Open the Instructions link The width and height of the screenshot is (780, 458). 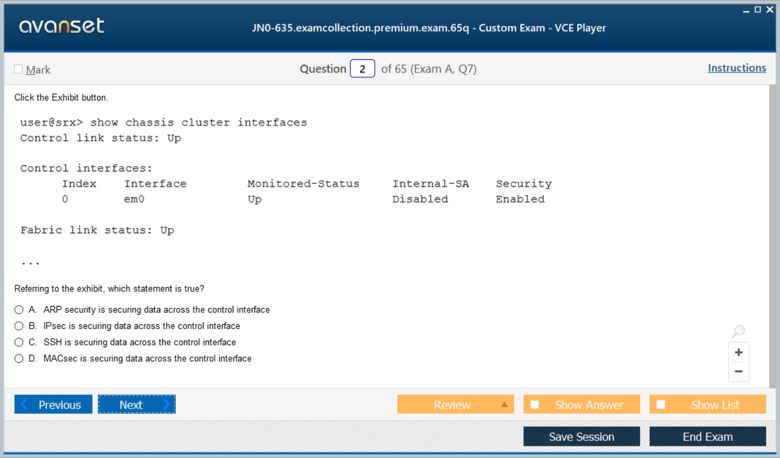[736, 68]
